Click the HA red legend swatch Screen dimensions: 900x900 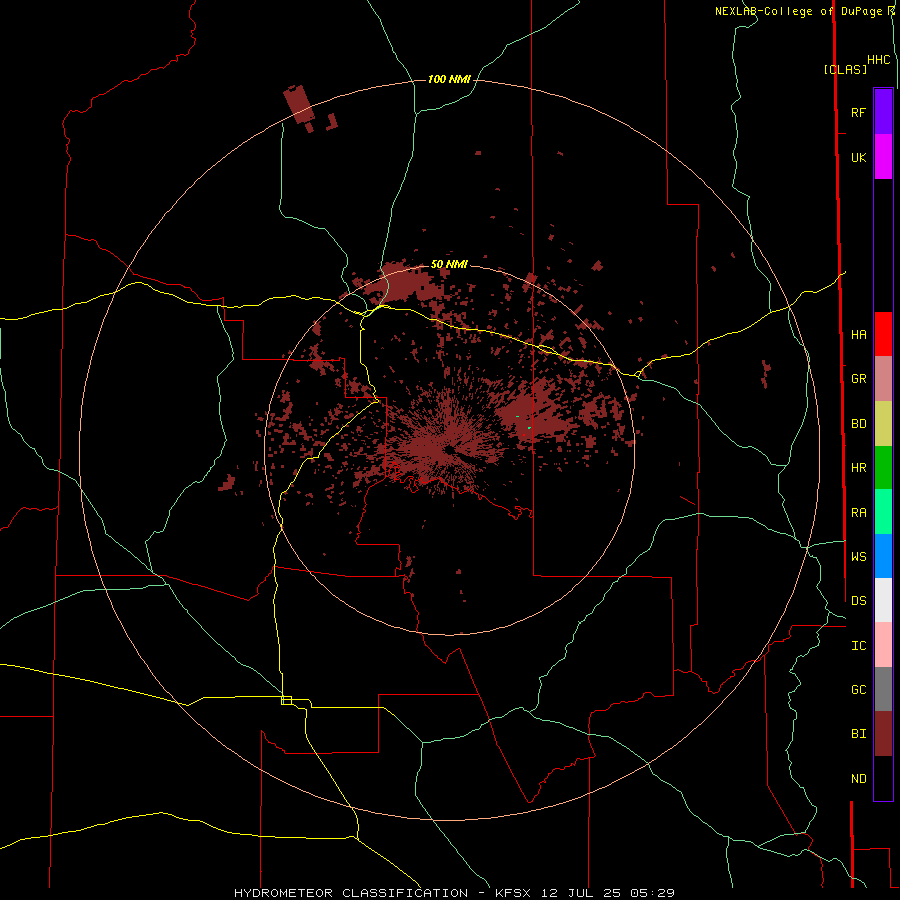click(x=883, y=334)
